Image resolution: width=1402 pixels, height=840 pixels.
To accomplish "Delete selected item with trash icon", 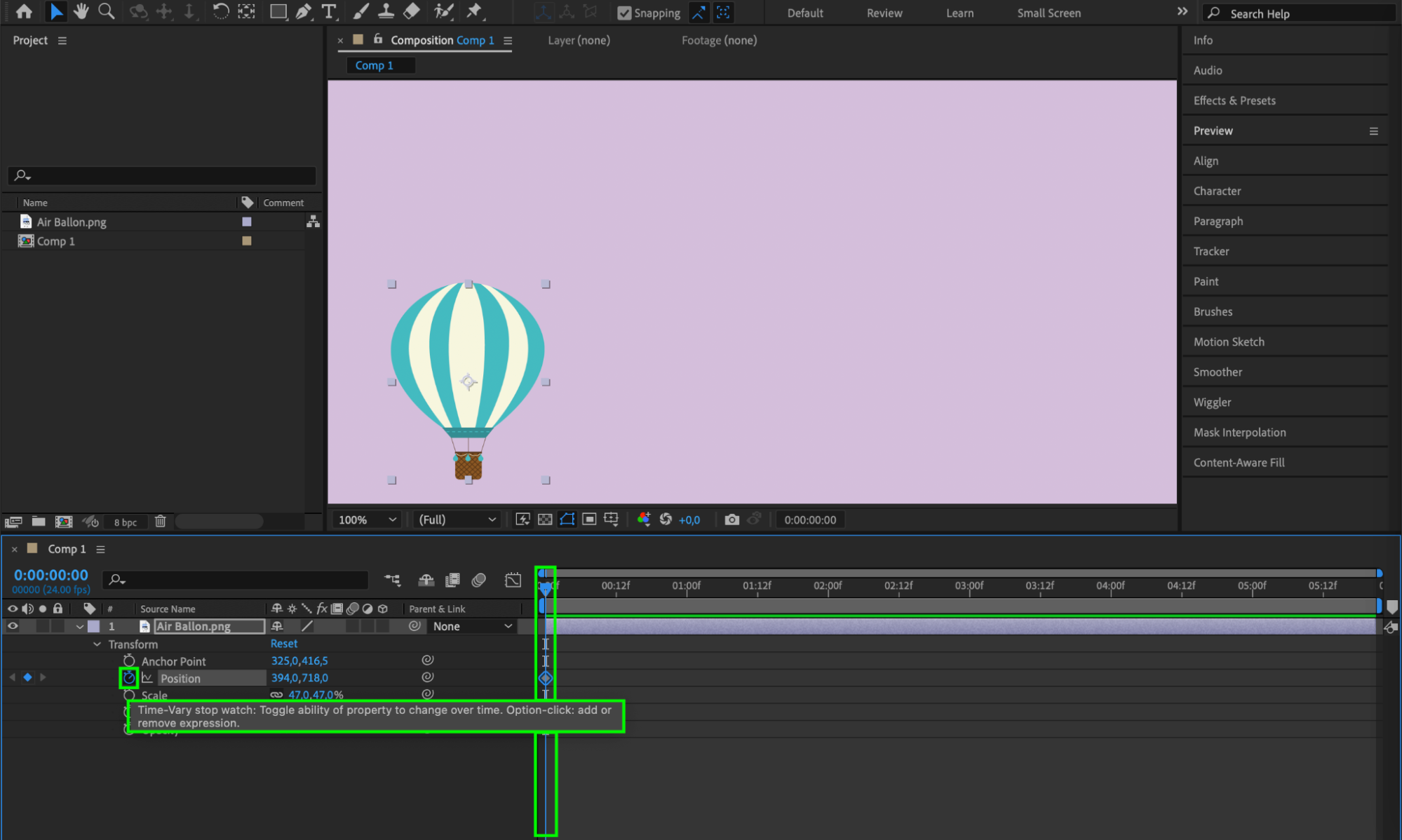I will pos(160,522).
